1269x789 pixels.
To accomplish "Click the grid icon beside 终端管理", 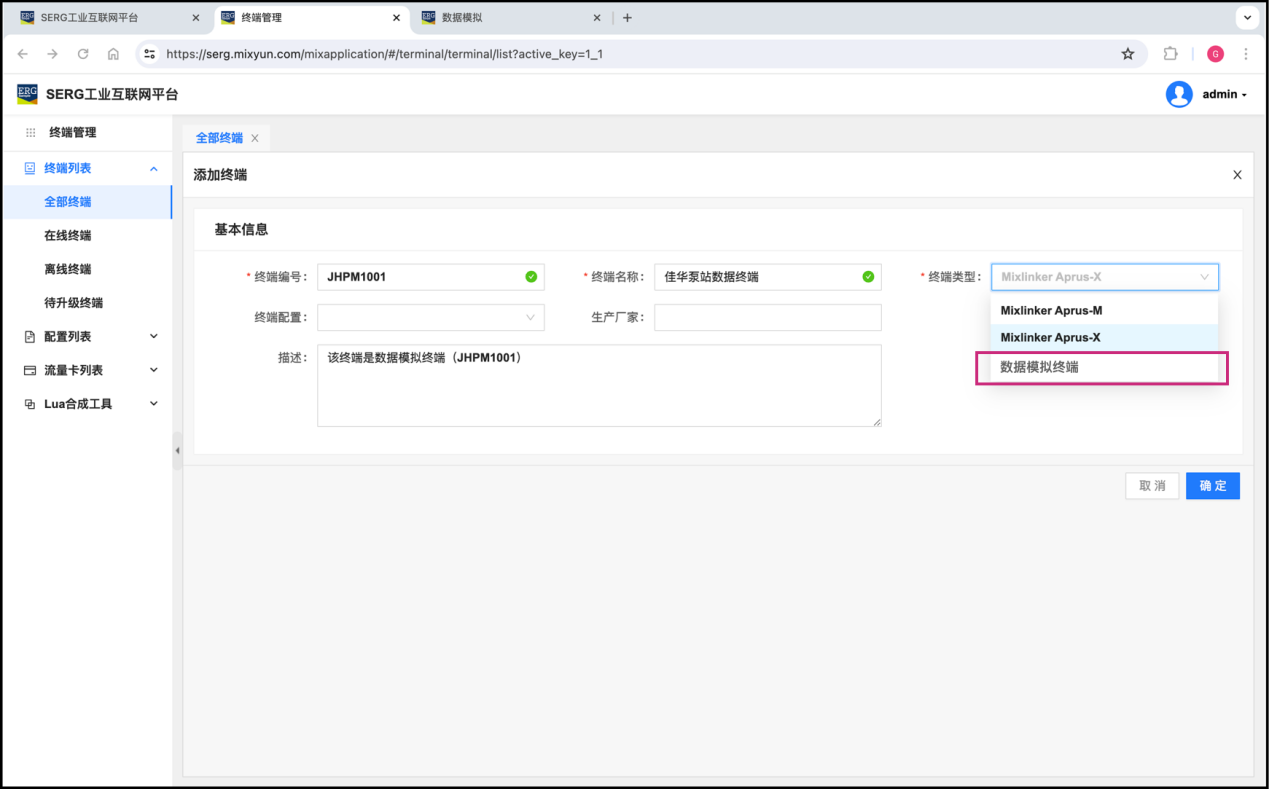I will click(30, 132).
